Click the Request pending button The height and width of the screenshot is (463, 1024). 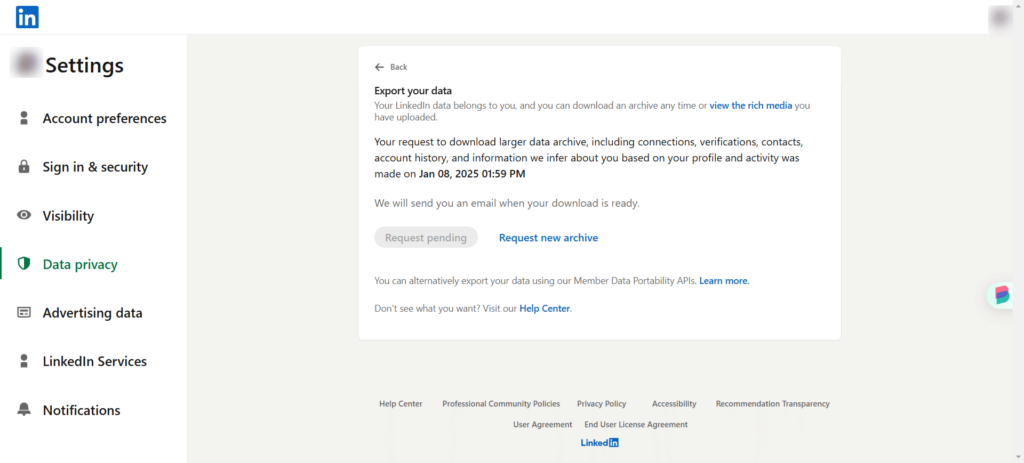(426, 238)
